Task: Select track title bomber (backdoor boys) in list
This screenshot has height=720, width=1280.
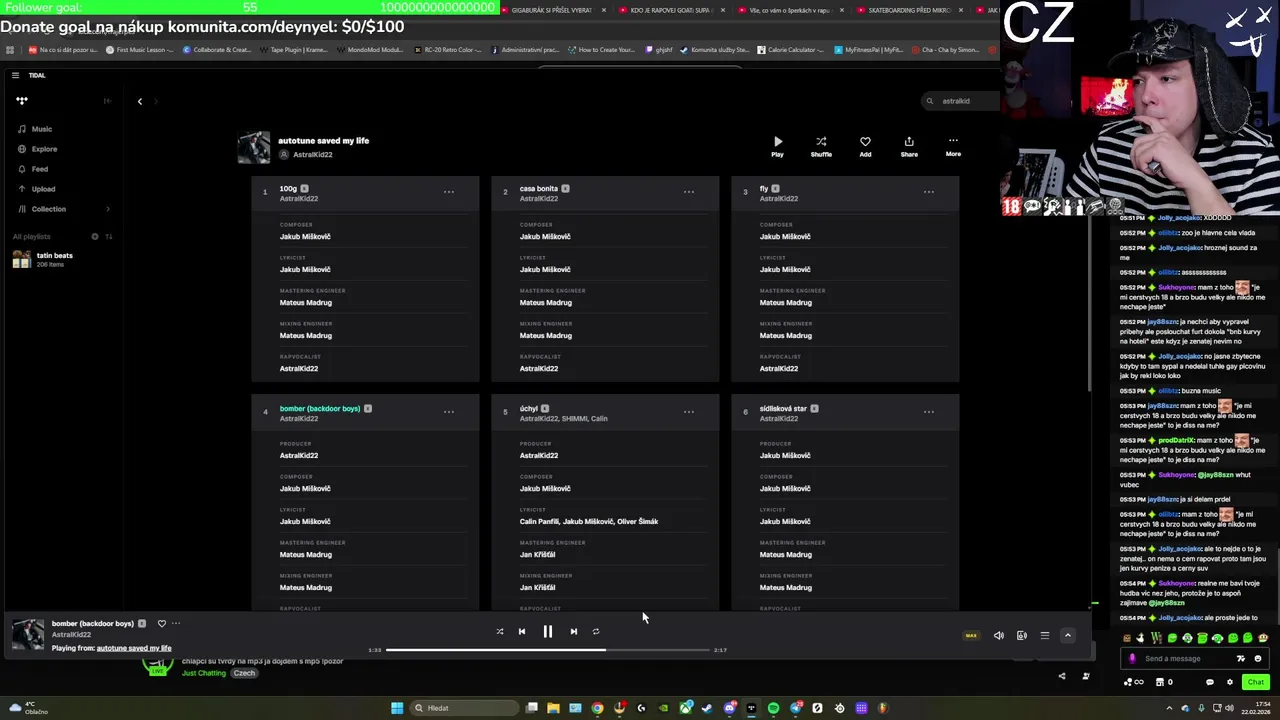Action: click(319, 408)
